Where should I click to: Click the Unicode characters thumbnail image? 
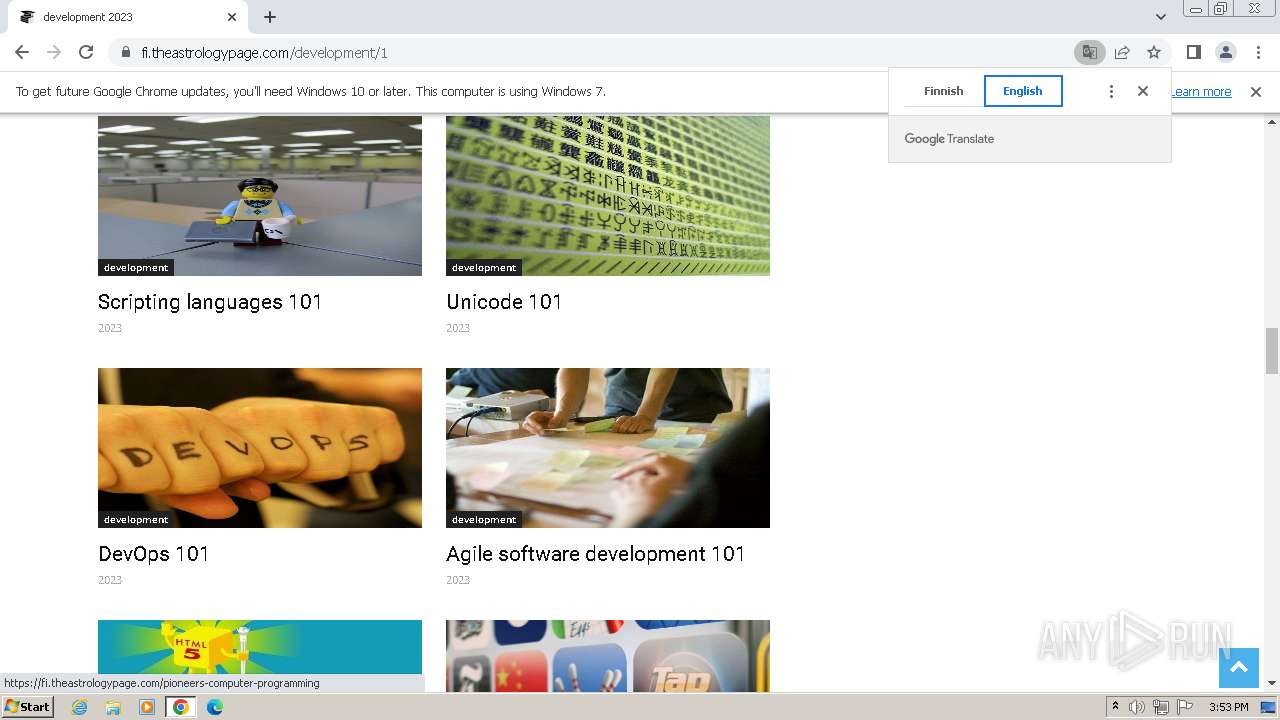click(608, 195)
